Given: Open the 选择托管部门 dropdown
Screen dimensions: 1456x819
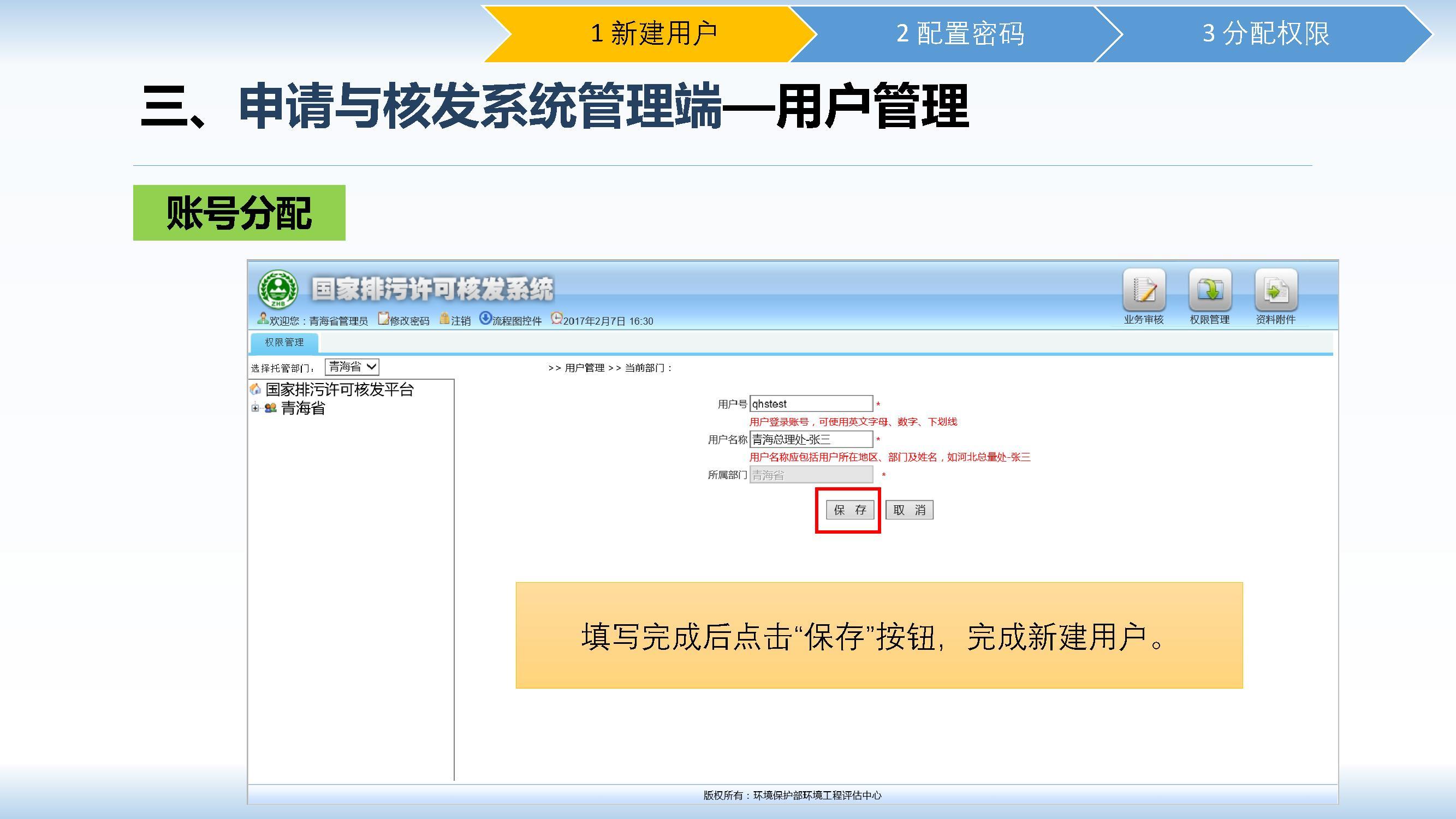Looking at the screenshot, I should (352, 367).
